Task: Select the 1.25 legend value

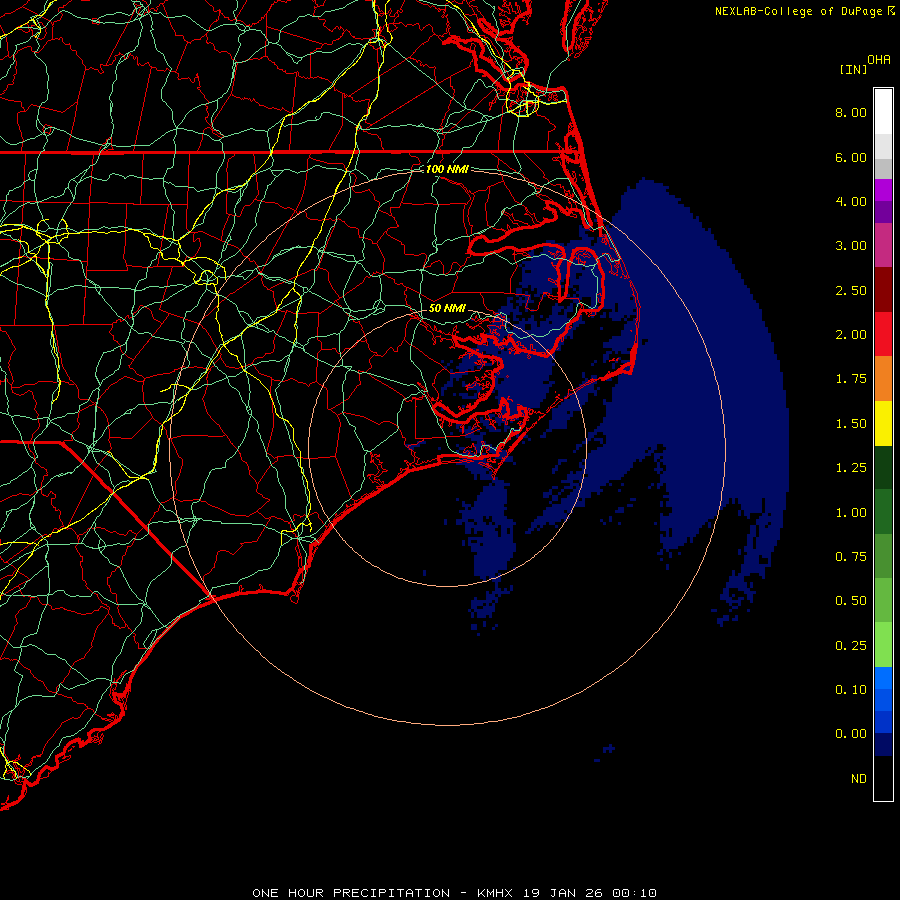Action: 851,468
